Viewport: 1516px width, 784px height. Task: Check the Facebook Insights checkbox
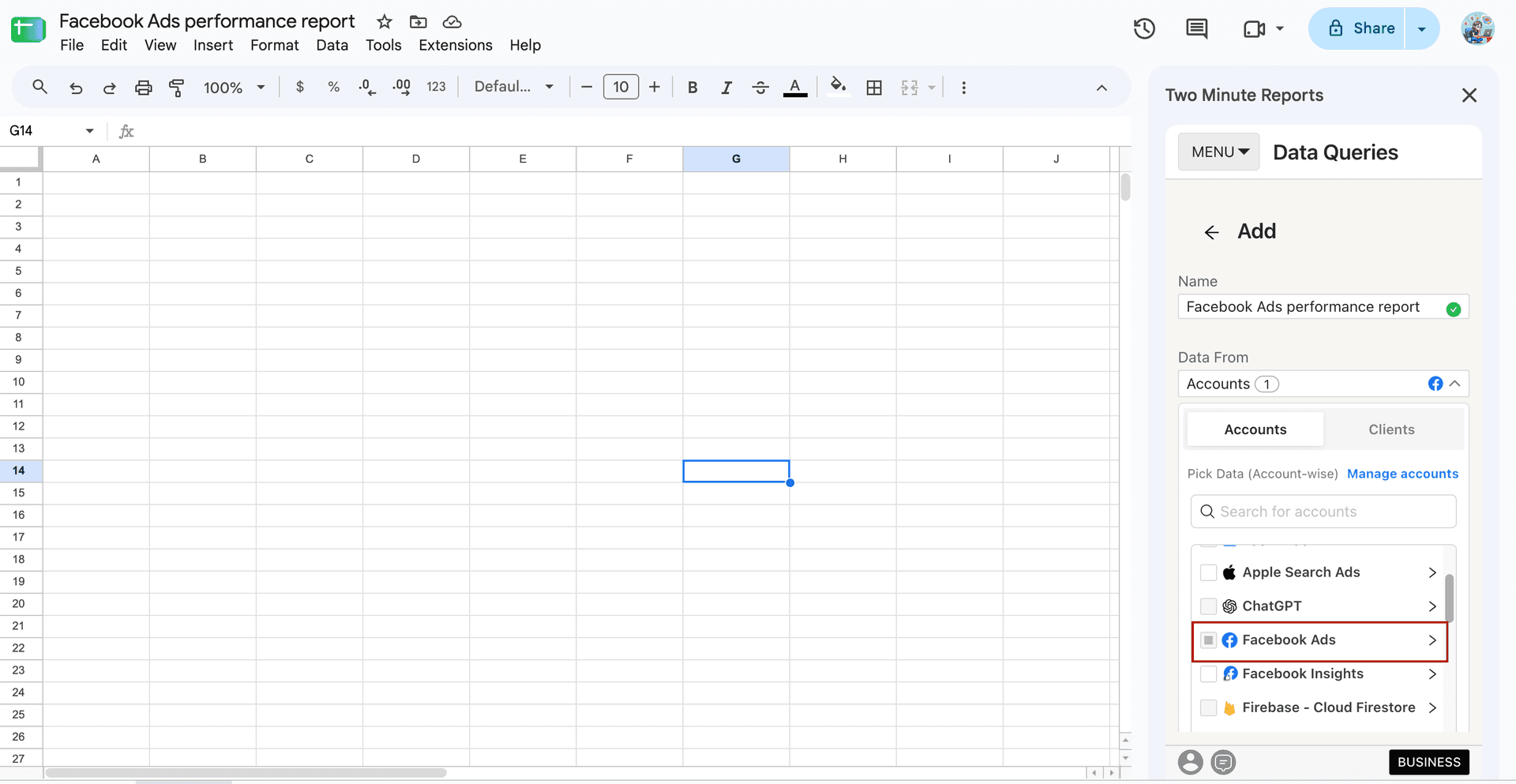pos(1208,674)
